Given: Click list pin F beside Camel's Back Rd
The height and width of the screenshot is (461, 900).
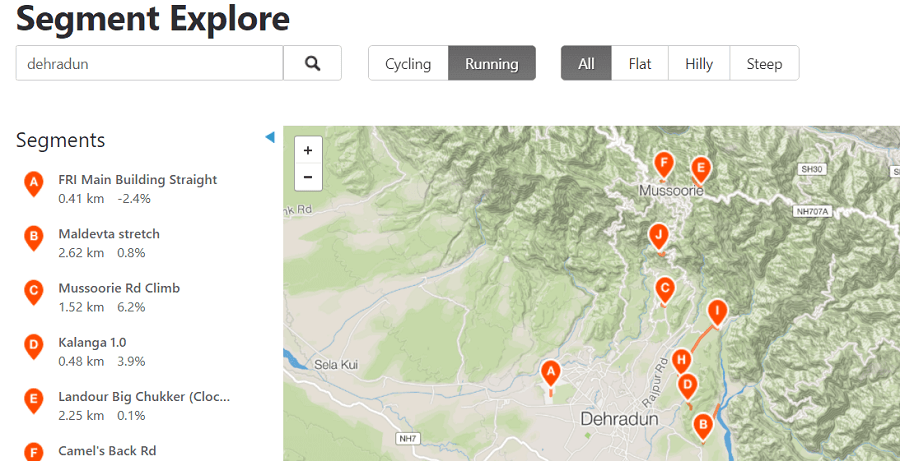Looking at the screenshot, I should point(34,452).
